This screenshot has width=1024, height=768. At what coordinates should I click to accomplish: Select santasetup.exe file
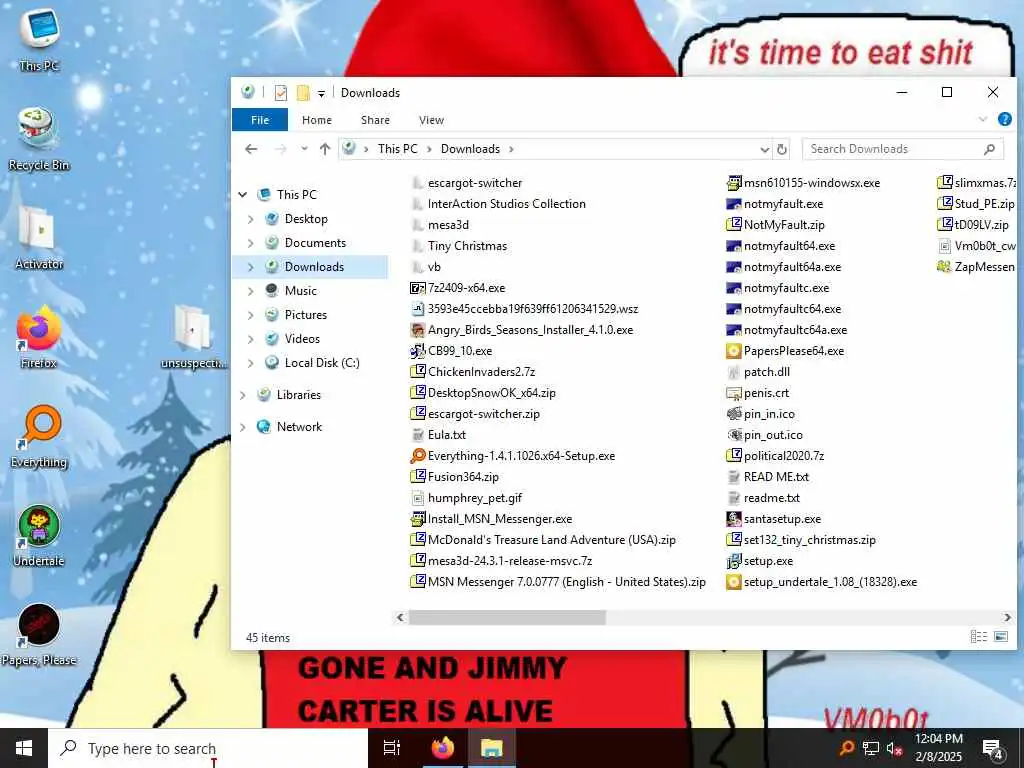774,519
